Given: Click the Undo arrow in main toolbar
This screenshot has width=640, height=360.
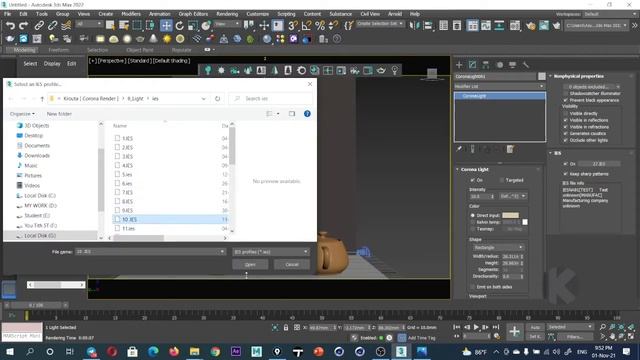Looking at the screenshot, I should coord(10,25).
